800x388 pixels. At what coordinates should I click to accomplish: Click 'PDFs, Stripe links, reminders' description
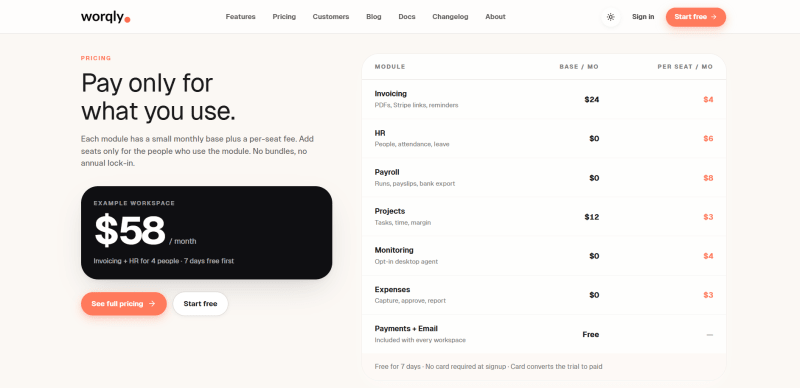click(416, 105)
